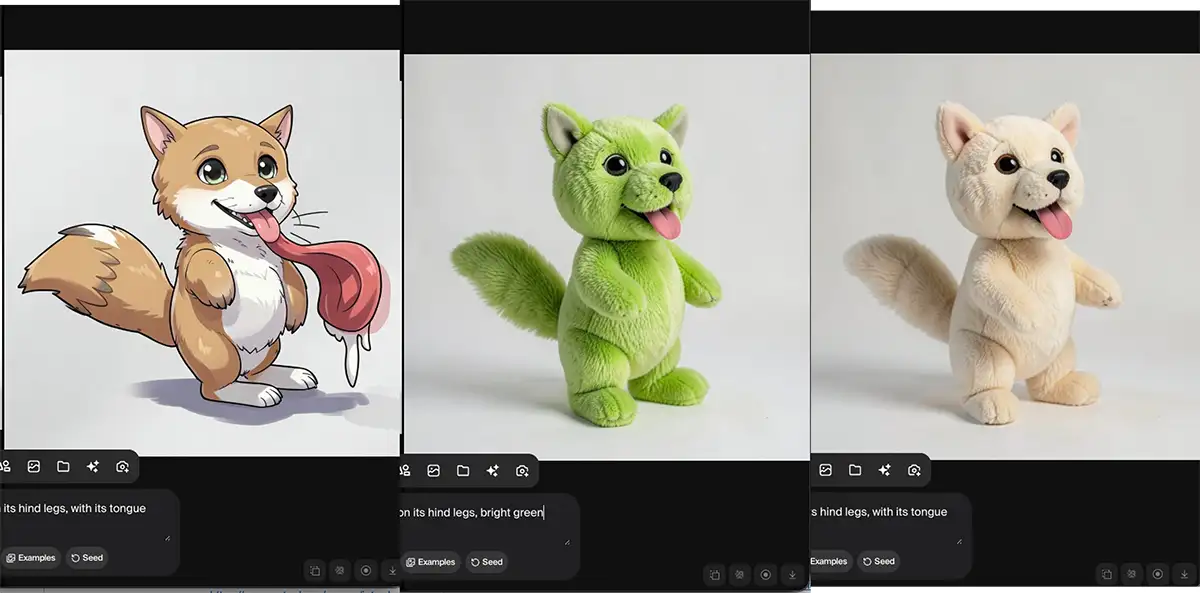Click image icon under green plush toy
The image size is (1200, 593).
(x=434, y=471)
